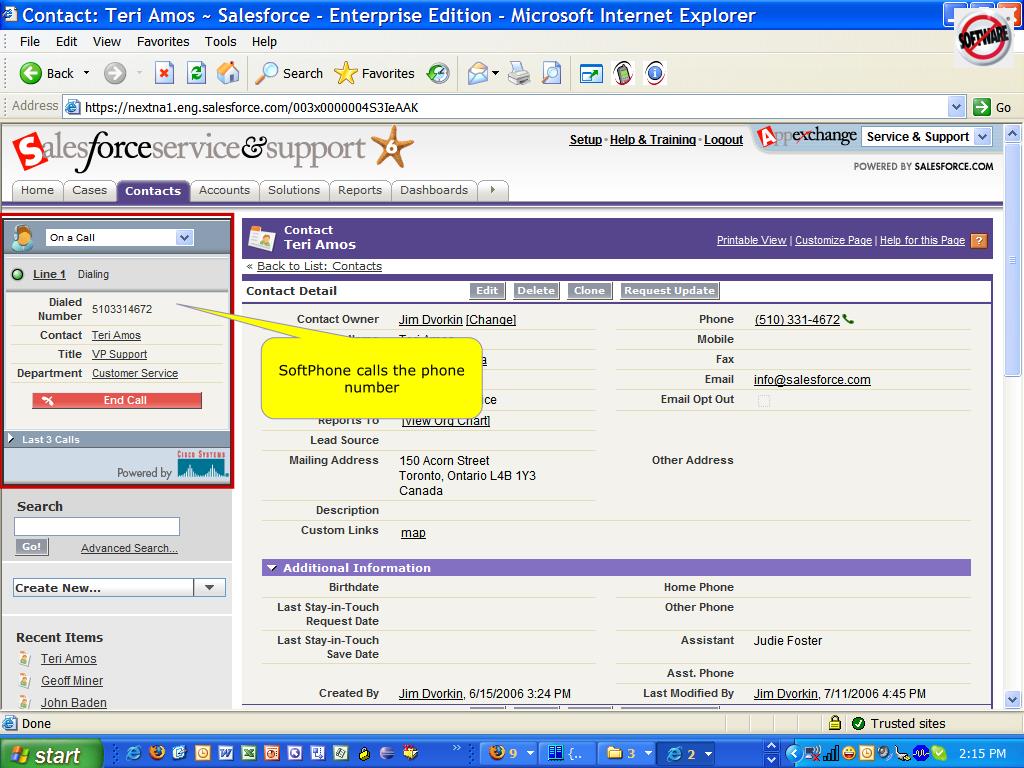Click the sidebar Search input field
The image size is (1024, 768).
97,526
